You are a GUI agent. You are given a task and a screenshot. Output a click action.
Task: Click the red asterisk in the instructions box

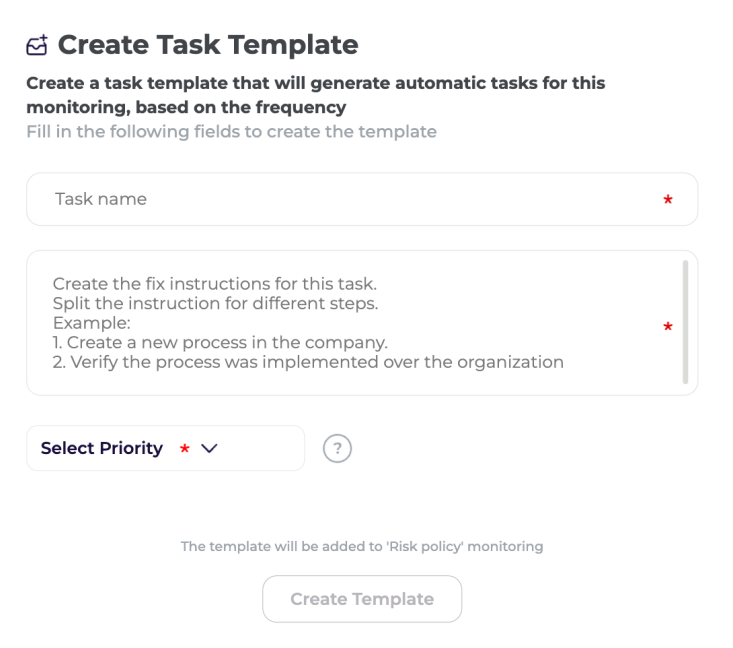tap(667, 326)
